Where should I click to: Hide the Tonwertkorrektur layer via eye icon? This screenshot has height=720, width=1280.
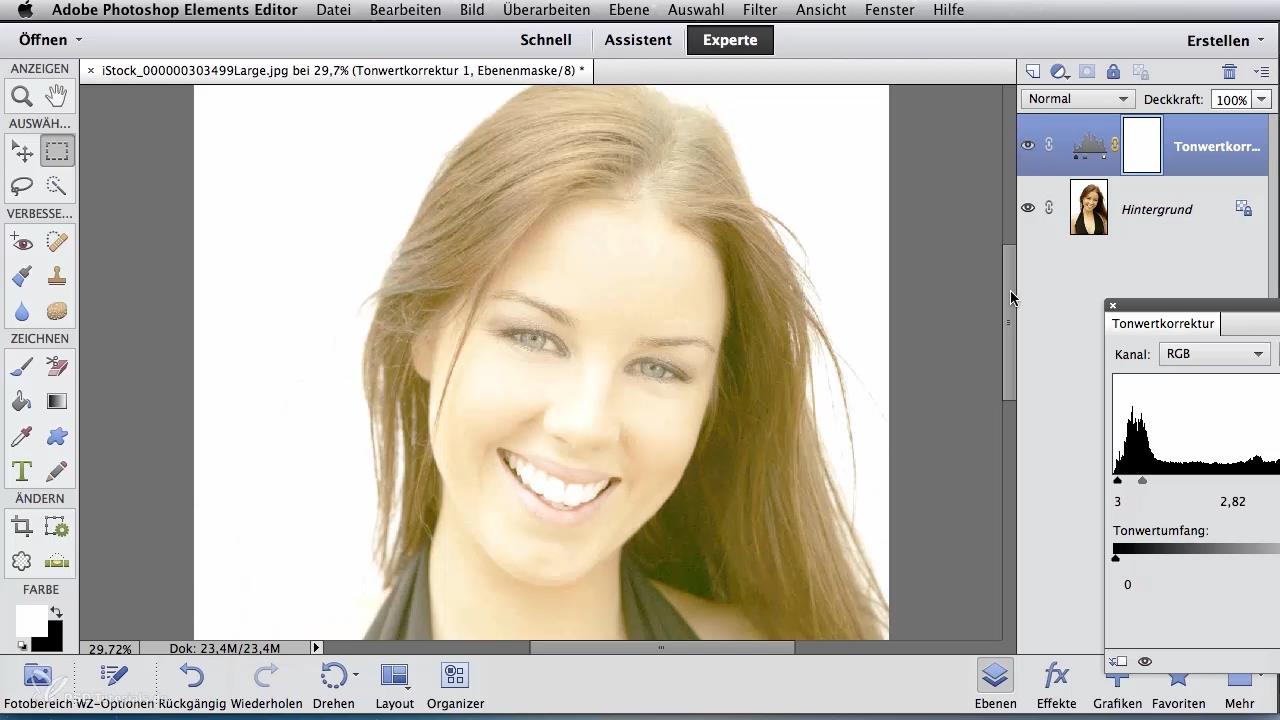[1028, 145]
